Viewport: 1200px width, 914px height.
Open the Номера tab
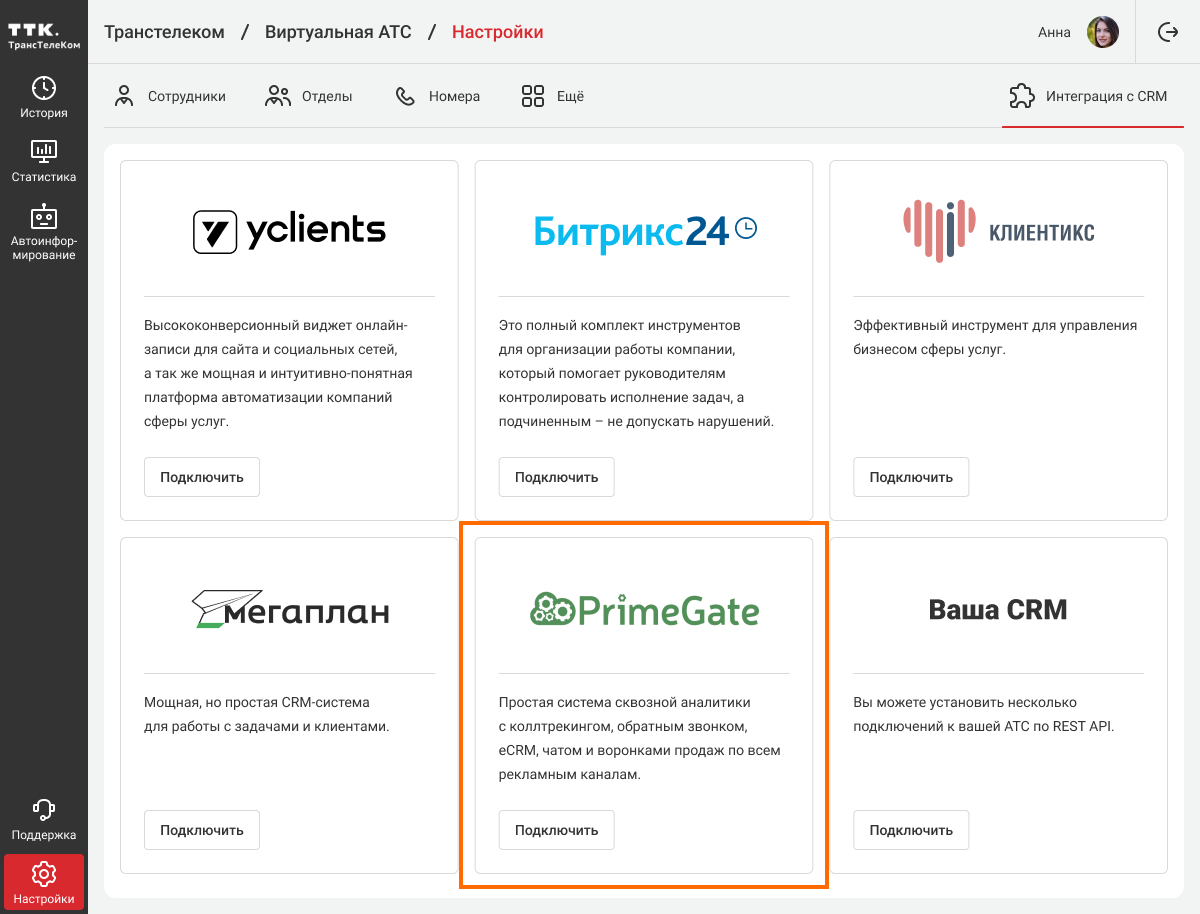437,97
